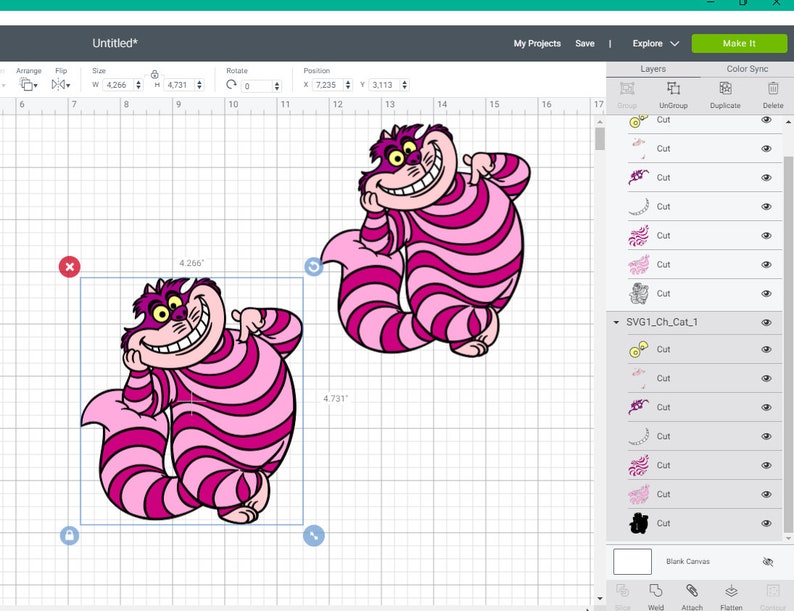Click the Weld tool icon
This screenshot has height=611, width=794.
pos(656,591)
